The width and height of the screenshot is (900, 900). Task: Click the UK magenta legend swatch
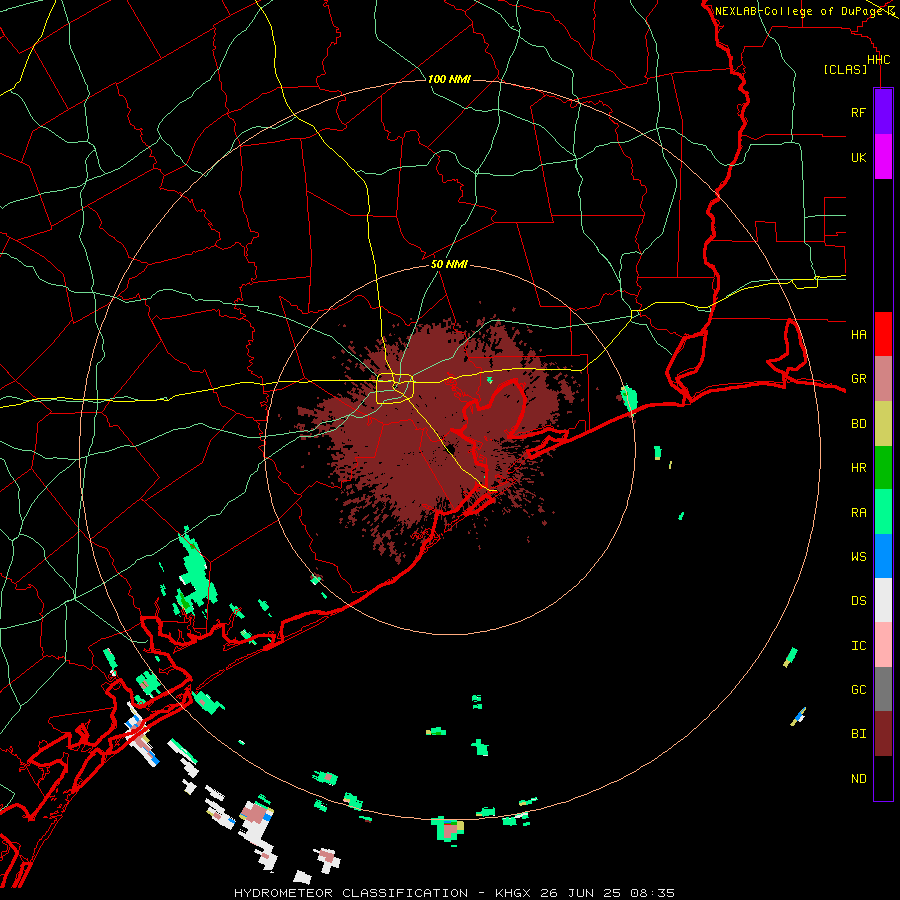click(883, 157)
